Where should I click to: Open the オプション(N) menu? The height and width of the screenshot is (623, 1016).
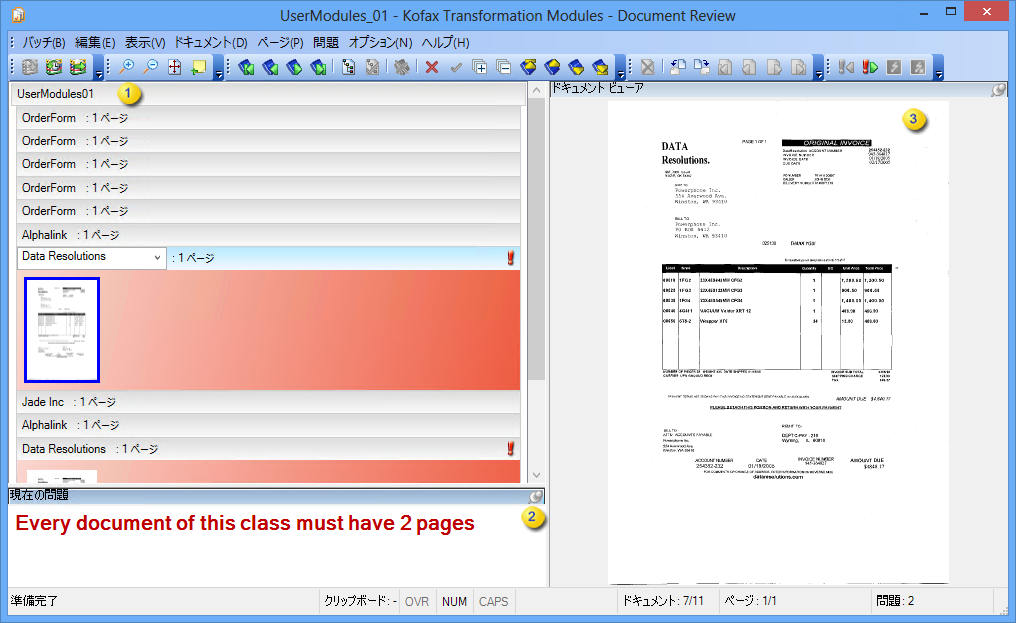(380, 42)
